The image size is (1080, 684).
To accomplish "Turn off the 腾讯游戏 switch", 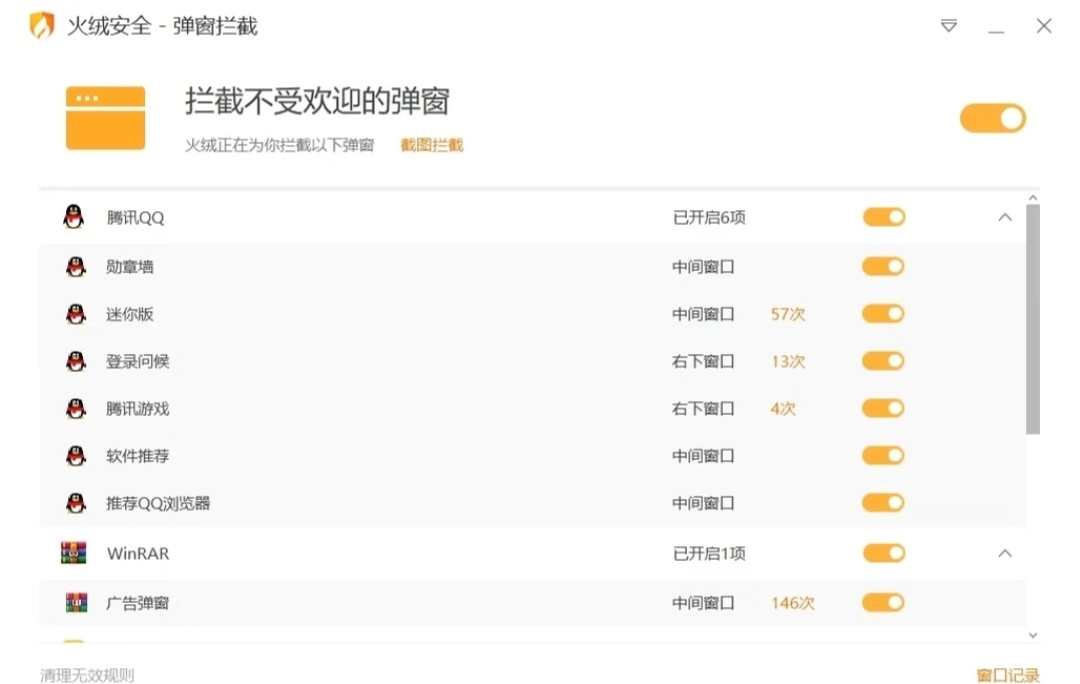I will pyautogui.click(x=884, y=408).
